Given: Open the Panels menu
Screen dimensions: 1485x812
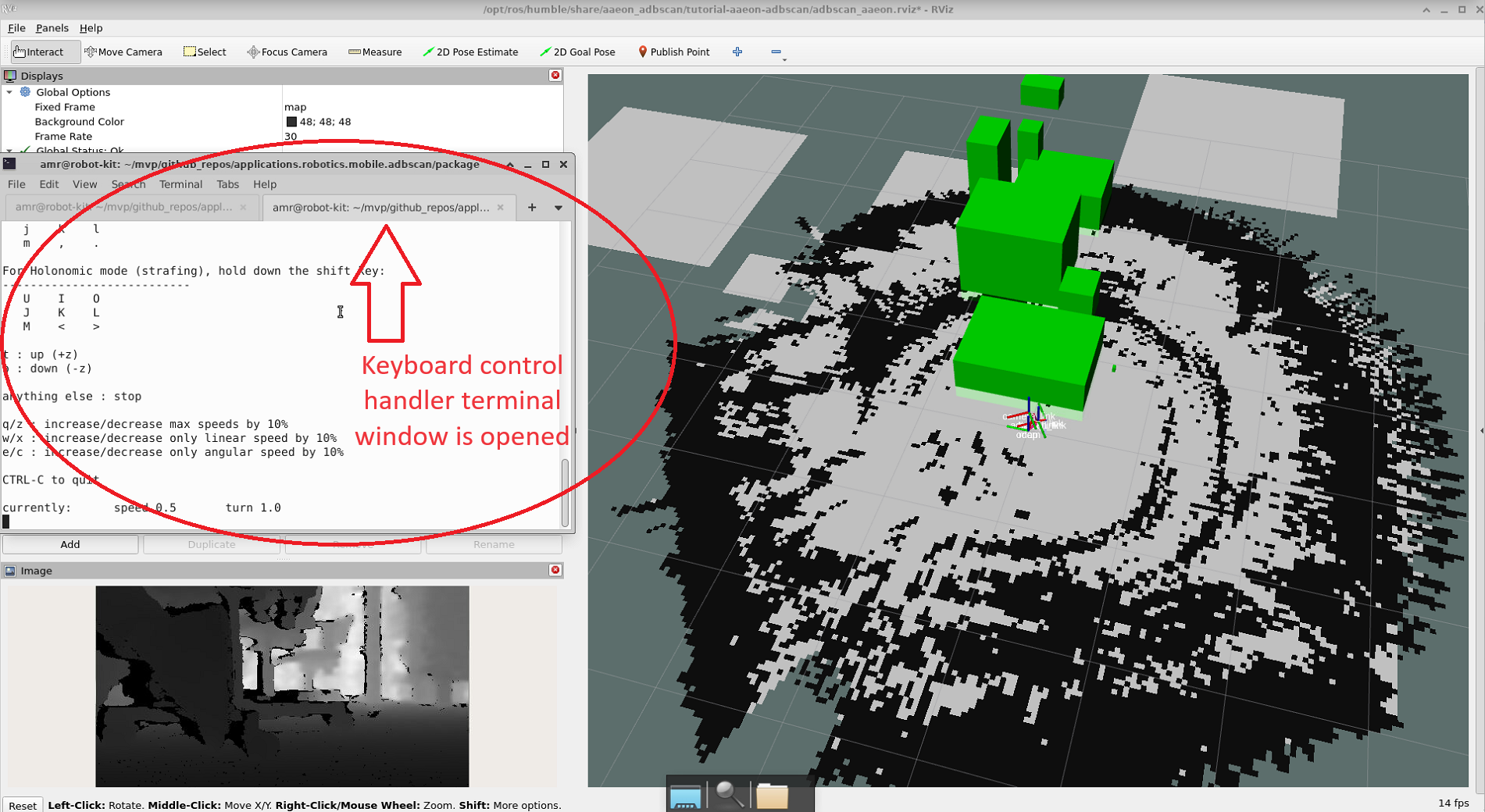Looking at the screenshot, I should 52,28.
